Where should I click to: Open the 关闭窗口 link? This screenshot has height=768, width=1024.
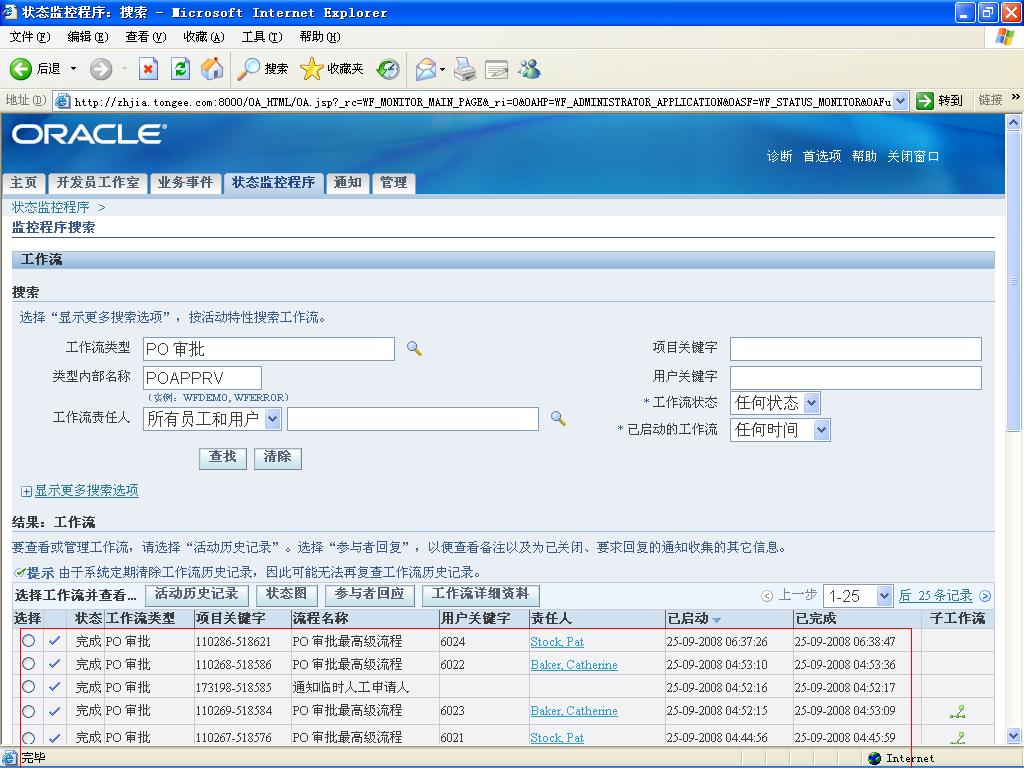click(913, 156)
